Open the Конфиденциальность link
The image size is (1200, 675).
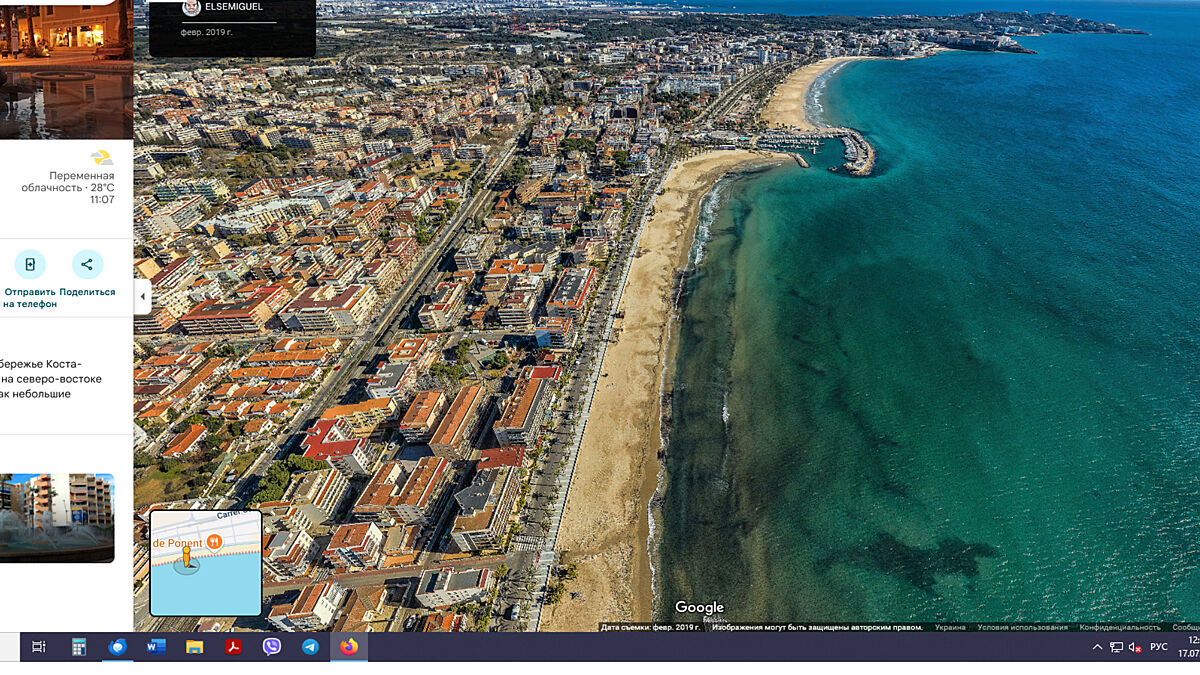coord(1120,627)
